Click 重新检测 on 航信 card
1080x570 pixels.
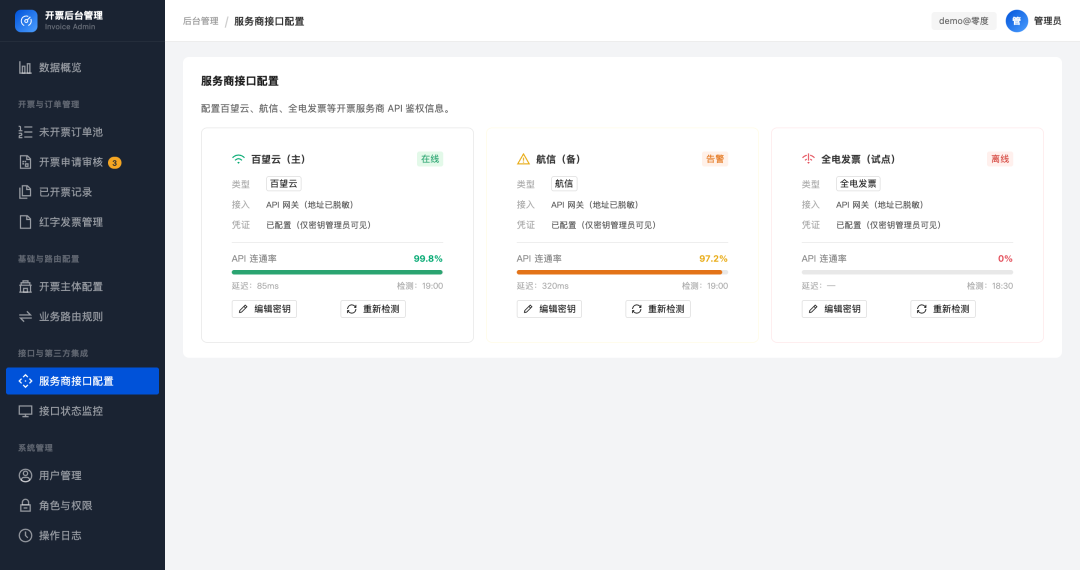[x=658, y=309]
